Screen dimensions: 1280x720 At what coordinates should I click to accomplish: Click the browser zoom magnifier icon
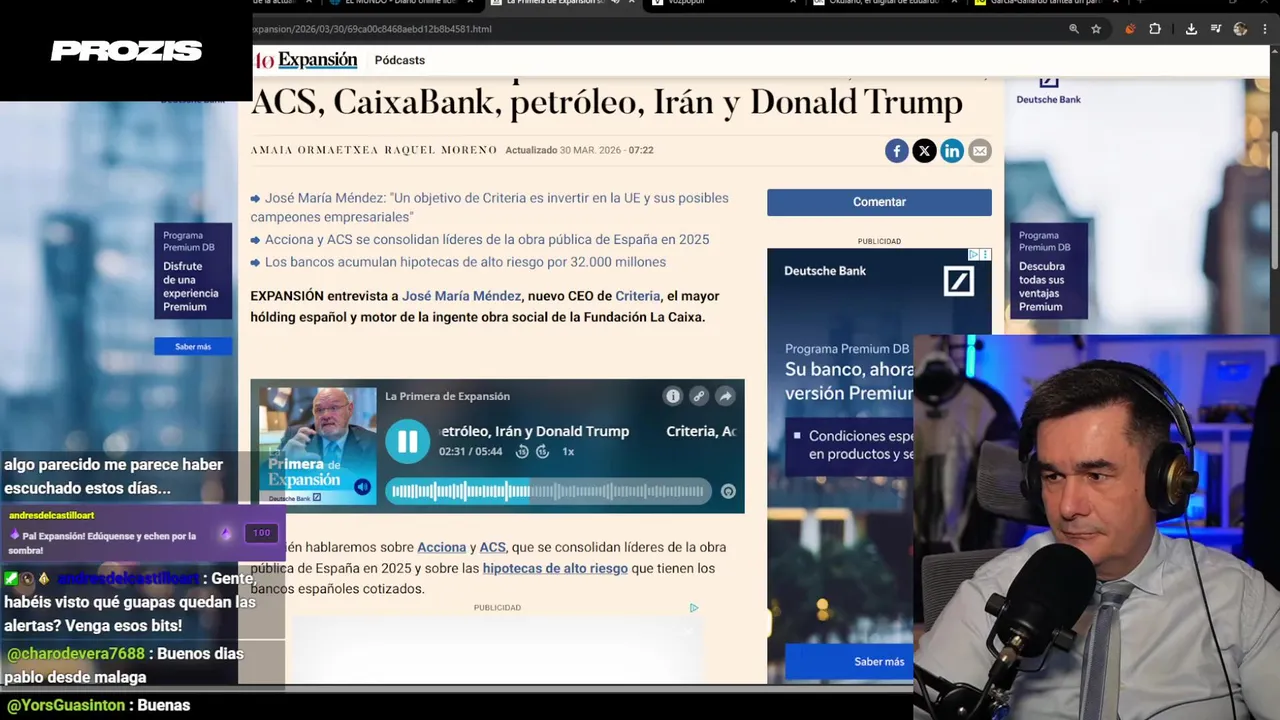pyautogui.click(x=1074, y=29)
